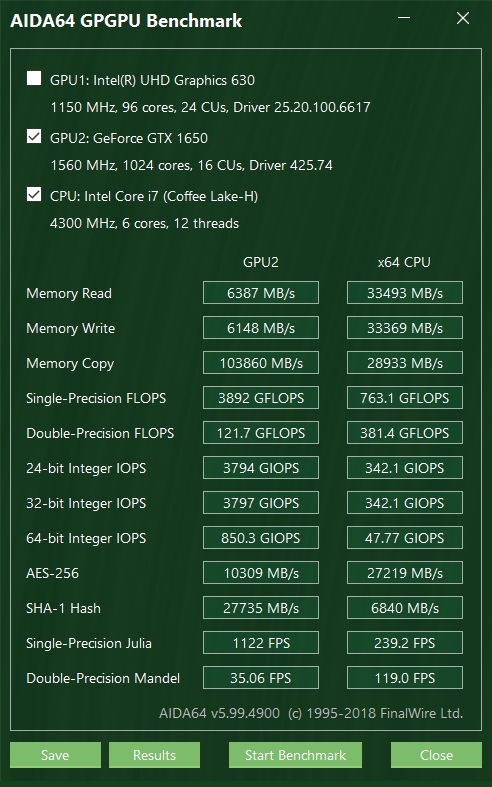
Task: Click the 32-bit Integer IOPS label
Action: [x=86, y=503]
